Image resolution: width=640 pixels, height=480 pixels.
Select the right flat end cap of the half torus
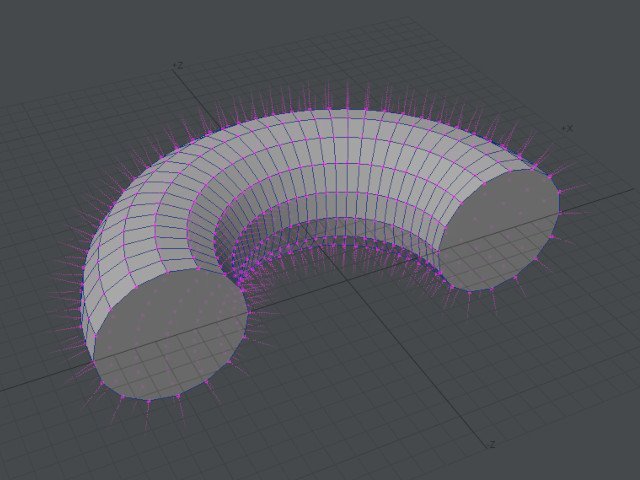tap(499, 230)
